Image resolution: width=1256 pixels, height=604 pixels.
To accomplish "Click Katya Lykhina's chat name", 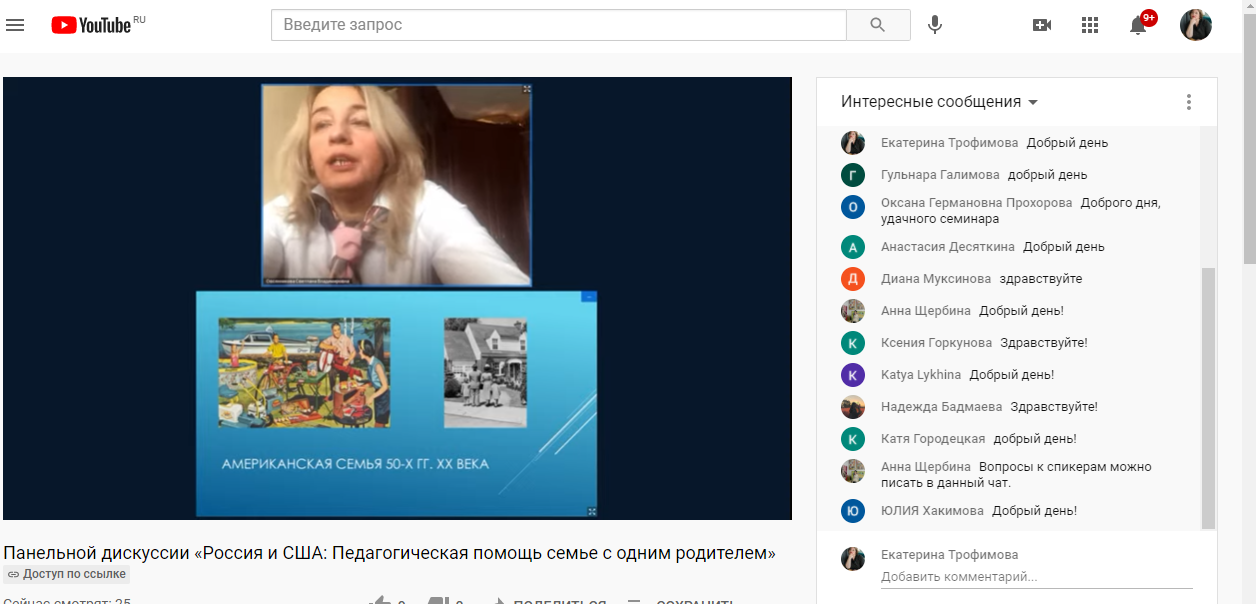I will 920,375.
